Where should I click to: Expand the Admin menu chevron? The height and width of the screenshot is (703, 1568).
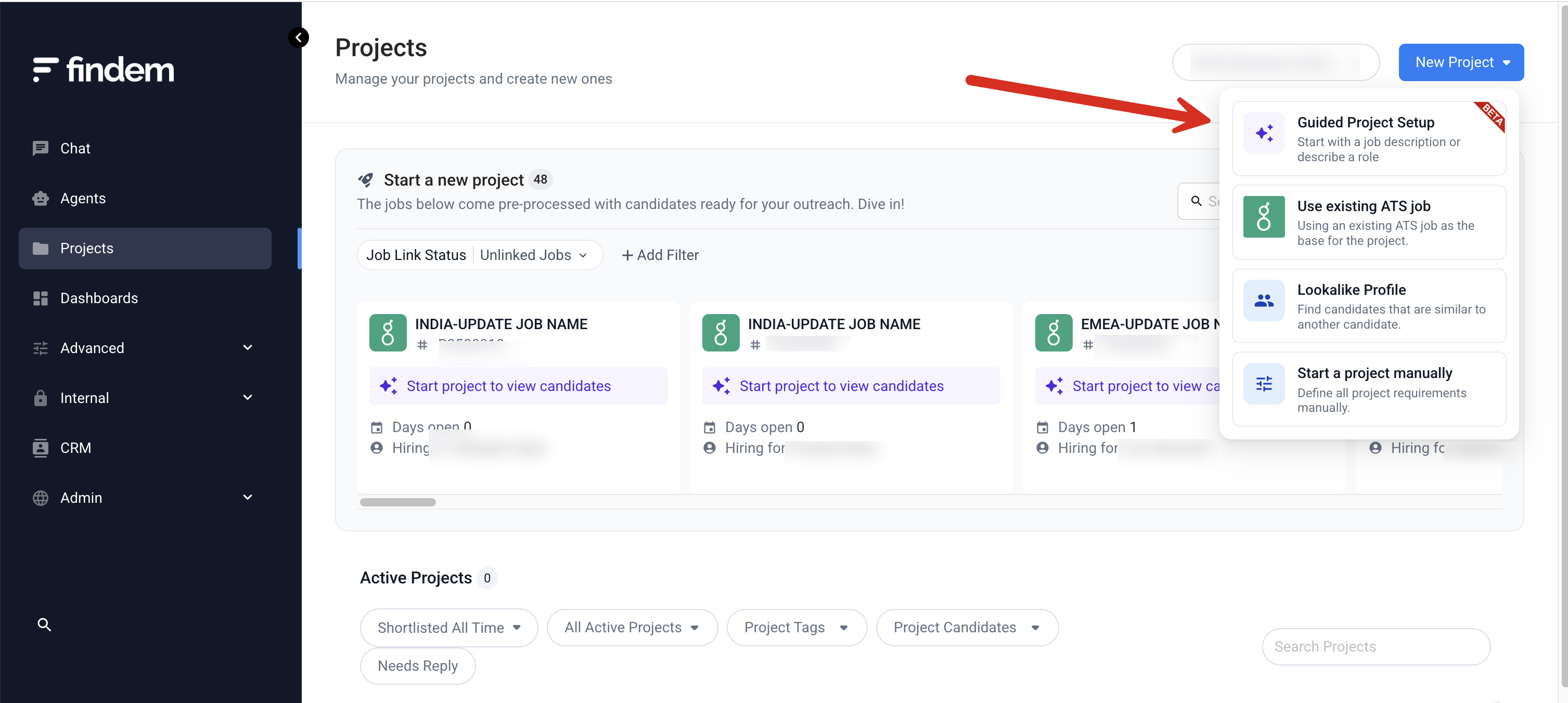point(248,498)
